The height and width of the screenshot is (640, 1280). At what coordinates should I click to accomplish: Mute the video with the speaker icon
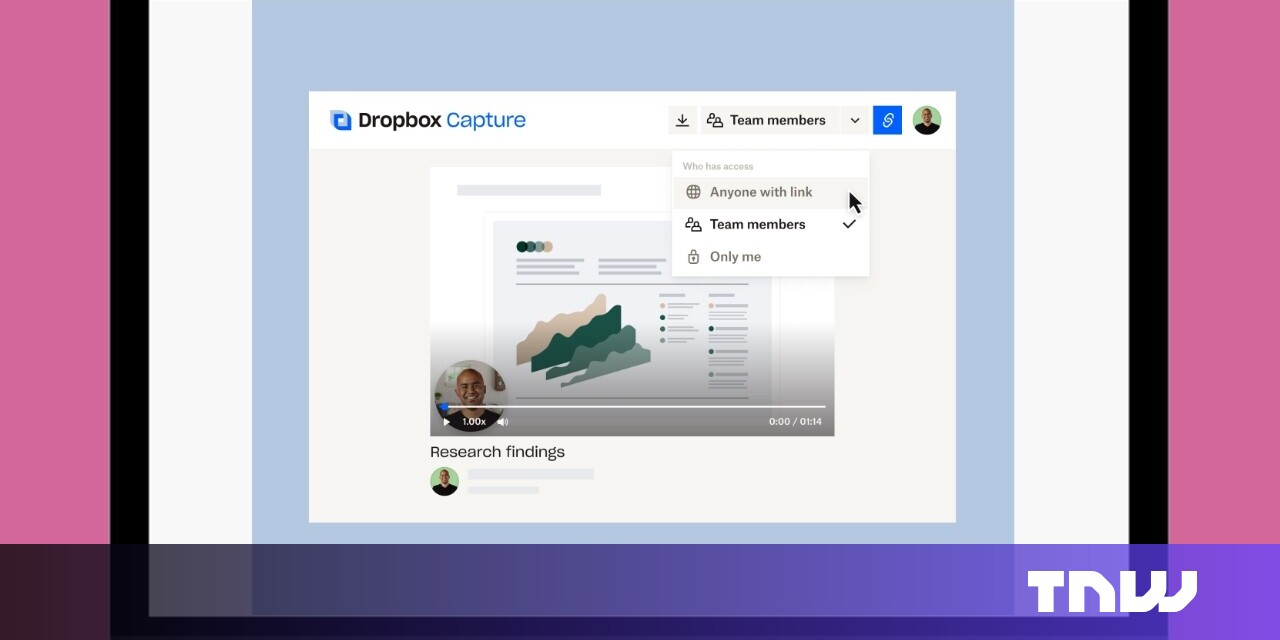[503, 422]
